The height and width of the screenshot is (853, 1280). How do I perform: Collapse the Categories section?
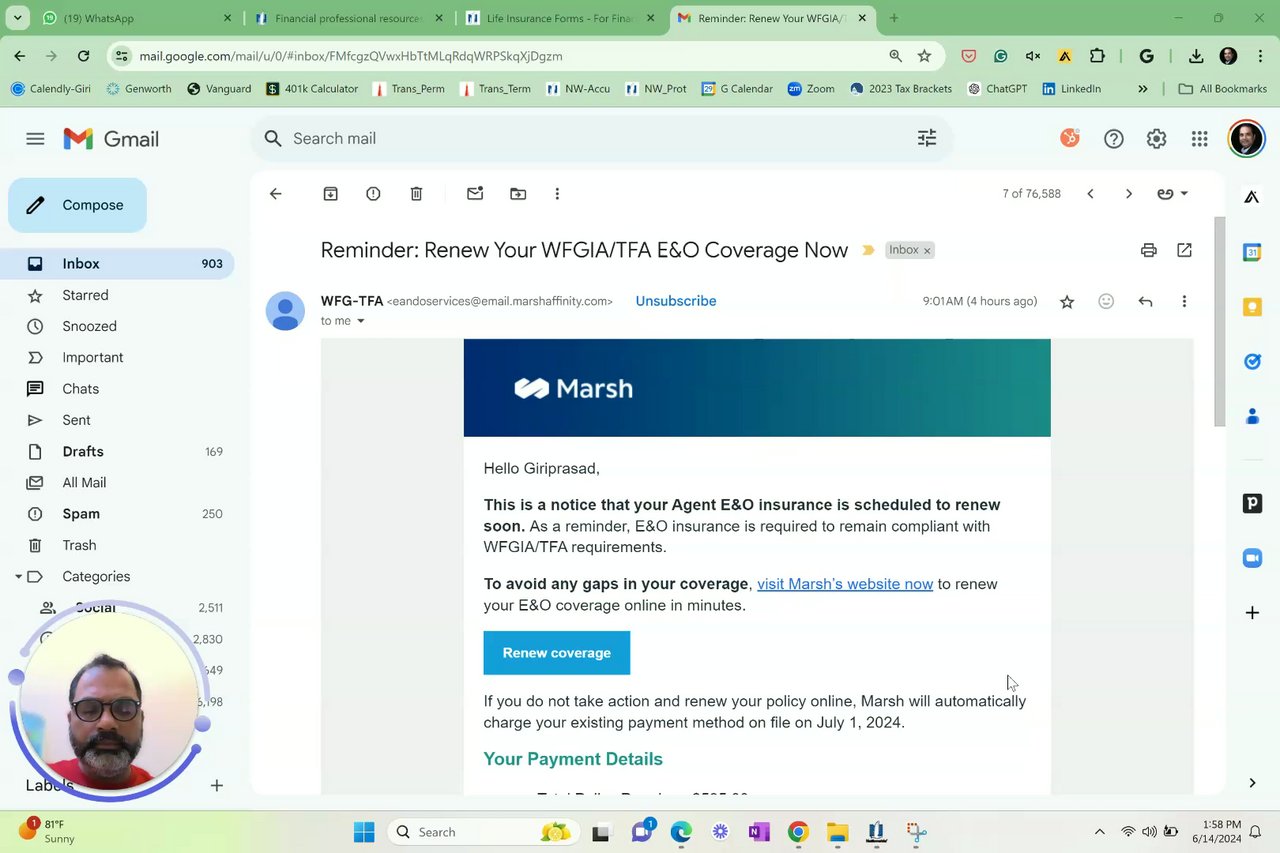click(18, 577)
